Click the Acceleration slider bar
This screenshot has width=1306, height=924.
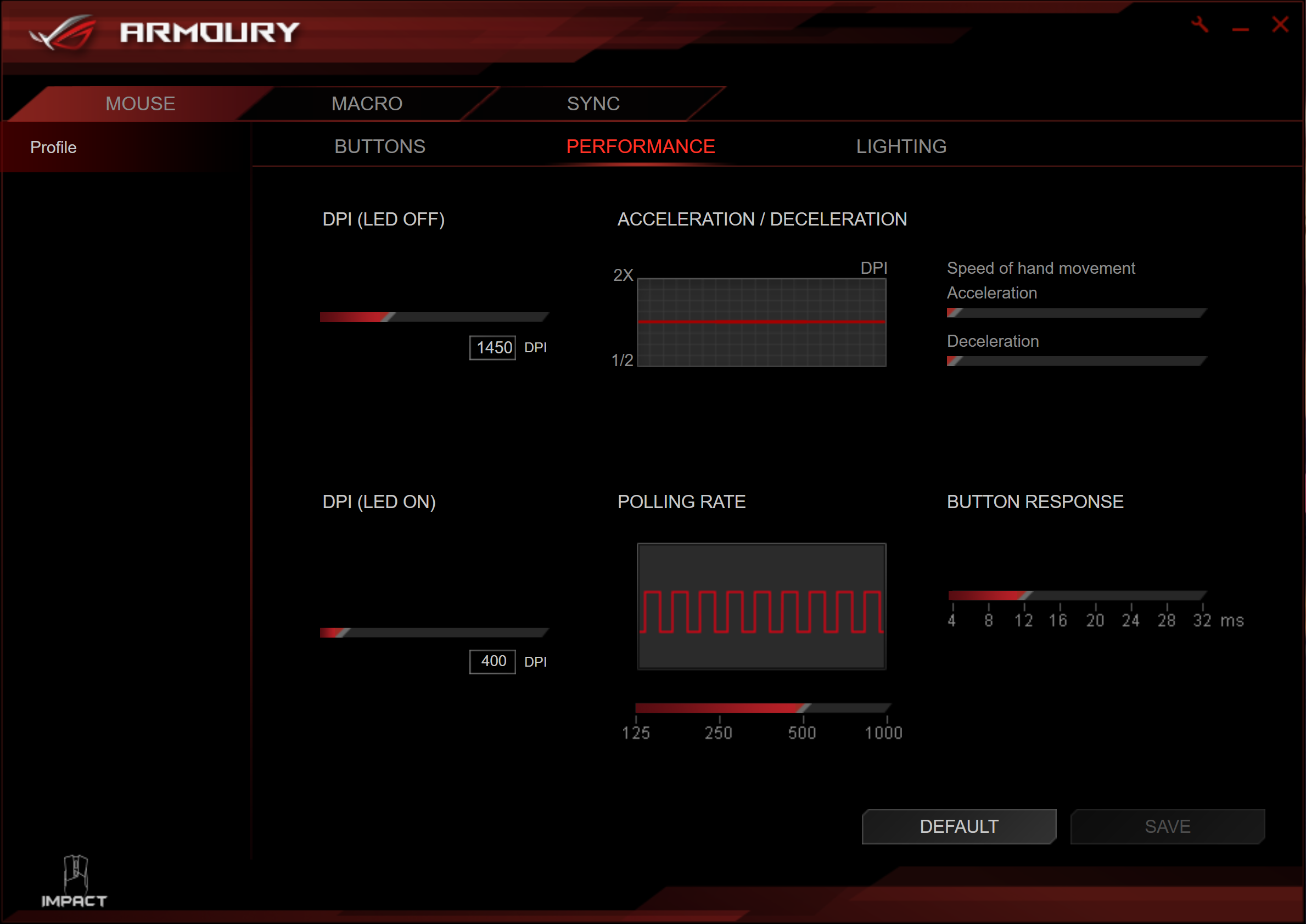click(1076, 313)
